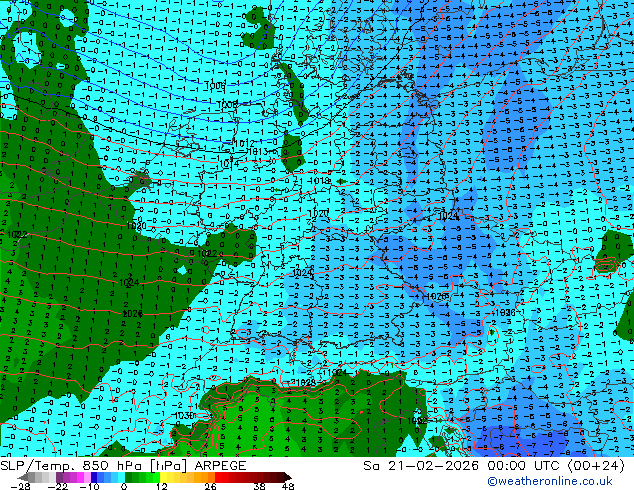This screenshot has width=634, height=490.
Task: Click the 1006 isobar label
Action: pos(215,86)
